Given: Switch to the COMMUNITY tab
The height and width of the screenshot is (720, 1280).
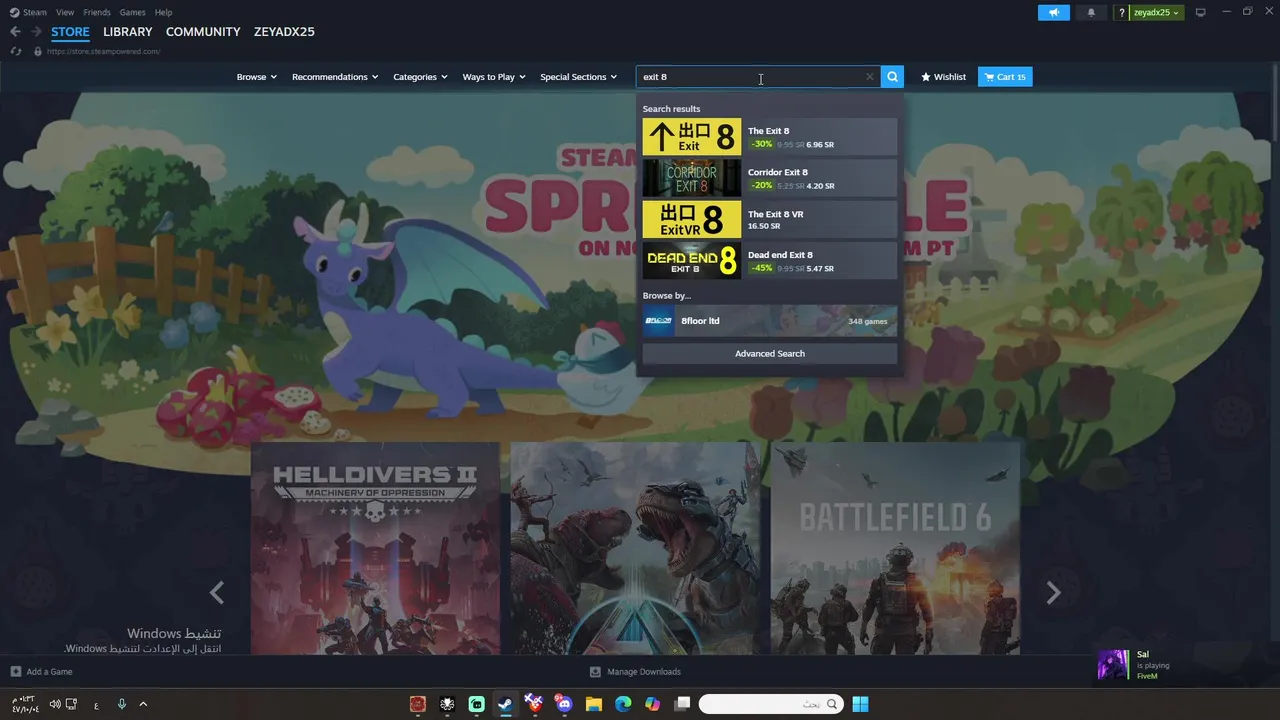Looking at the screenshot, I should (x=203, y=32).
